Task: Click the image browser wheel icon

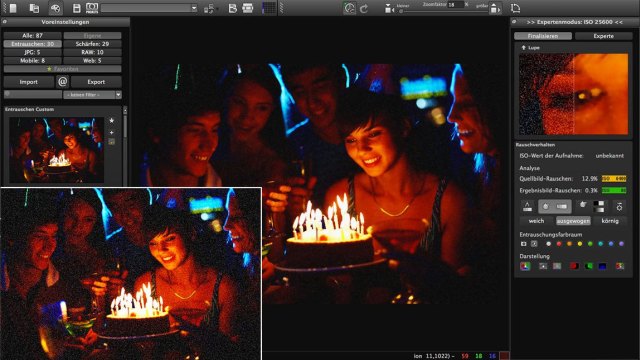Action: coord(56,8)
